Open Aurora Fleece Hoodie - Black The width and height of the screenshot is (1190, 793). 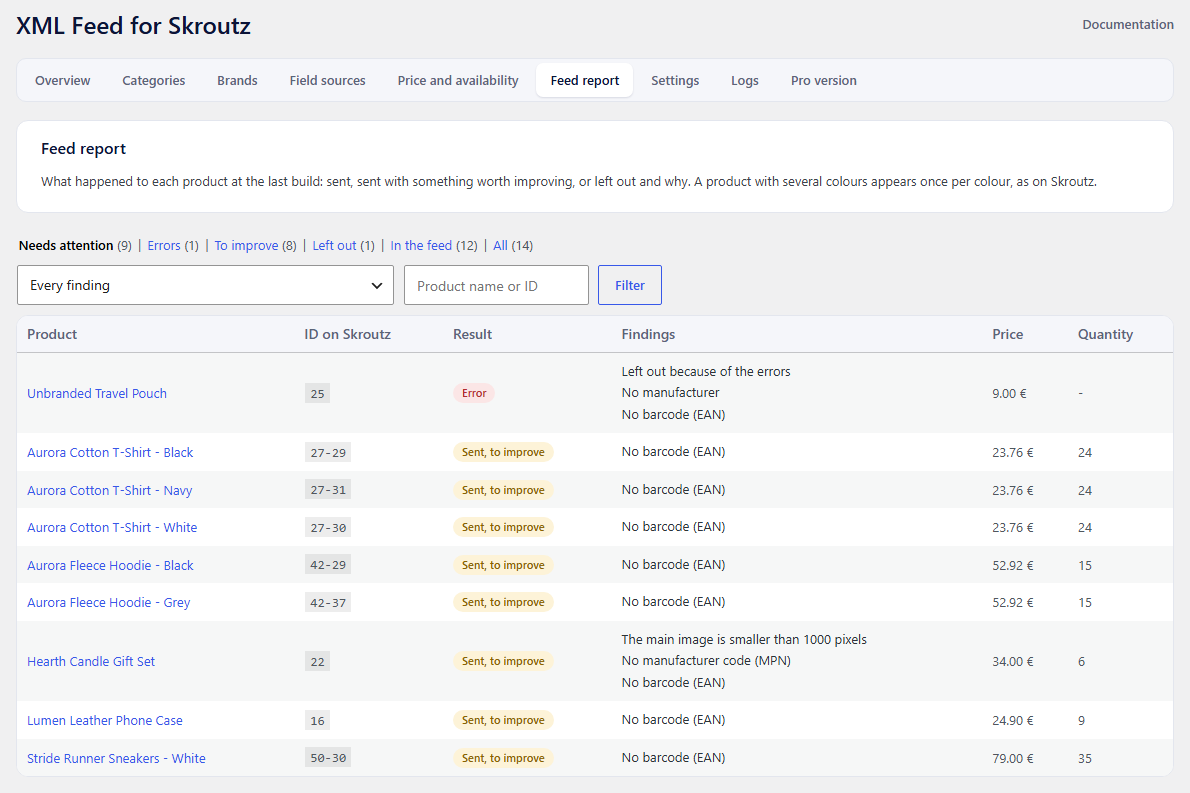tap(110, 565)
